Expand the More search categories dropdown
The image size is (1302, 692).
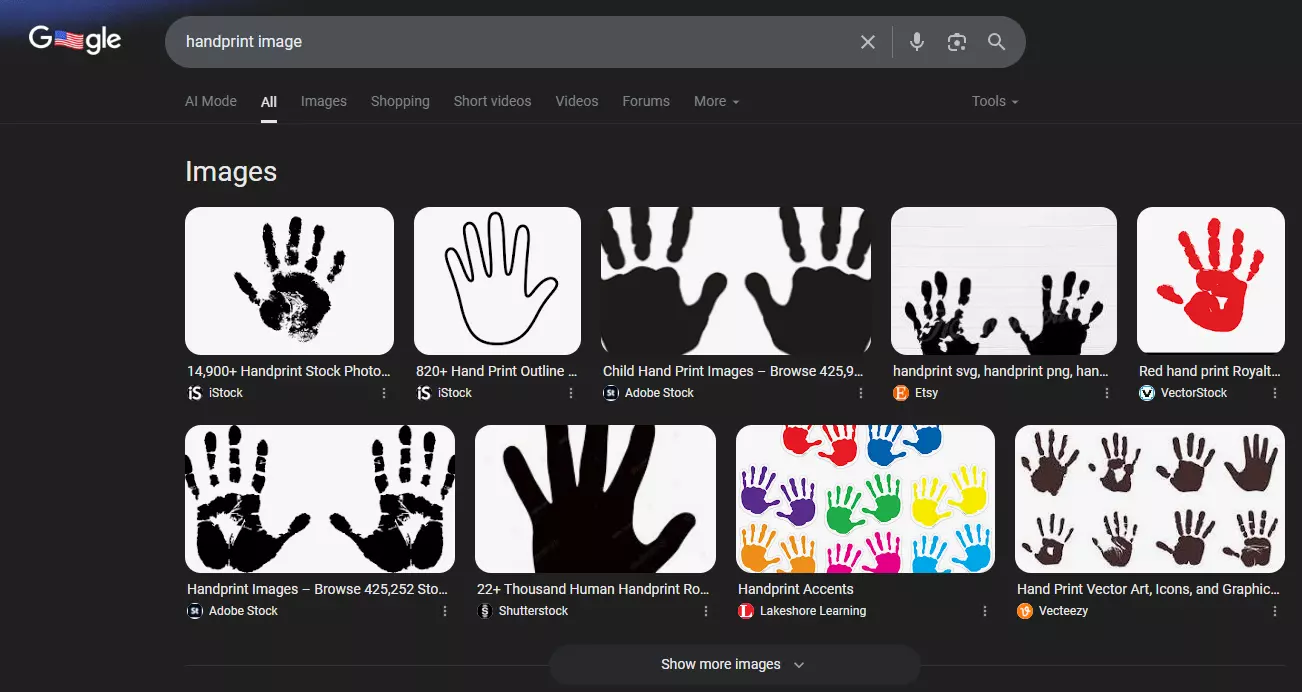(x=716, y=101)
